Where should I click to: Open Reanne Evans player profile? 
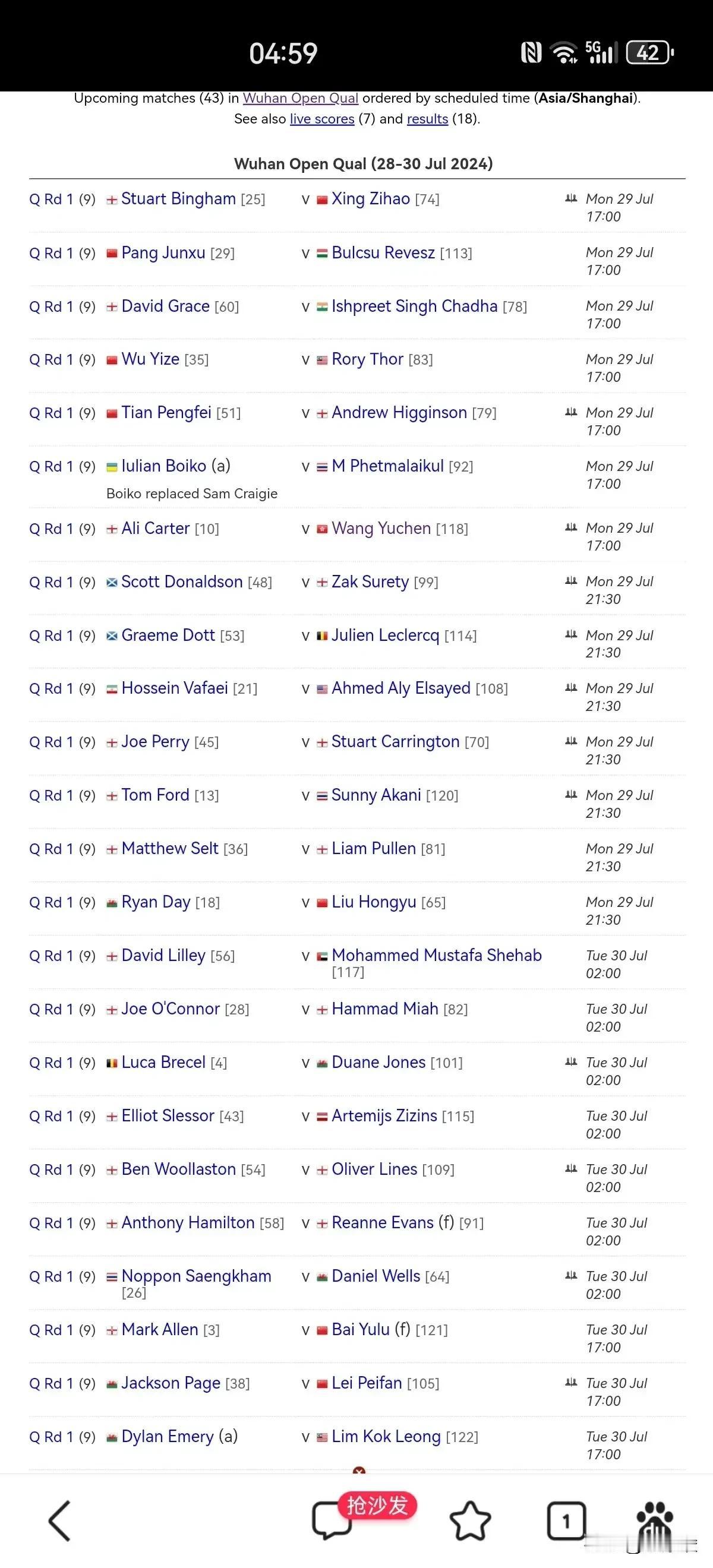pyautogui.click(x=383, y=1222)
